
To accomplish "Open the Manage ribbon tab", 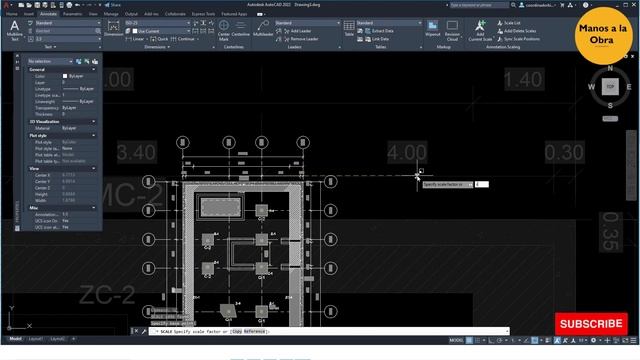I will coord(111,14).
